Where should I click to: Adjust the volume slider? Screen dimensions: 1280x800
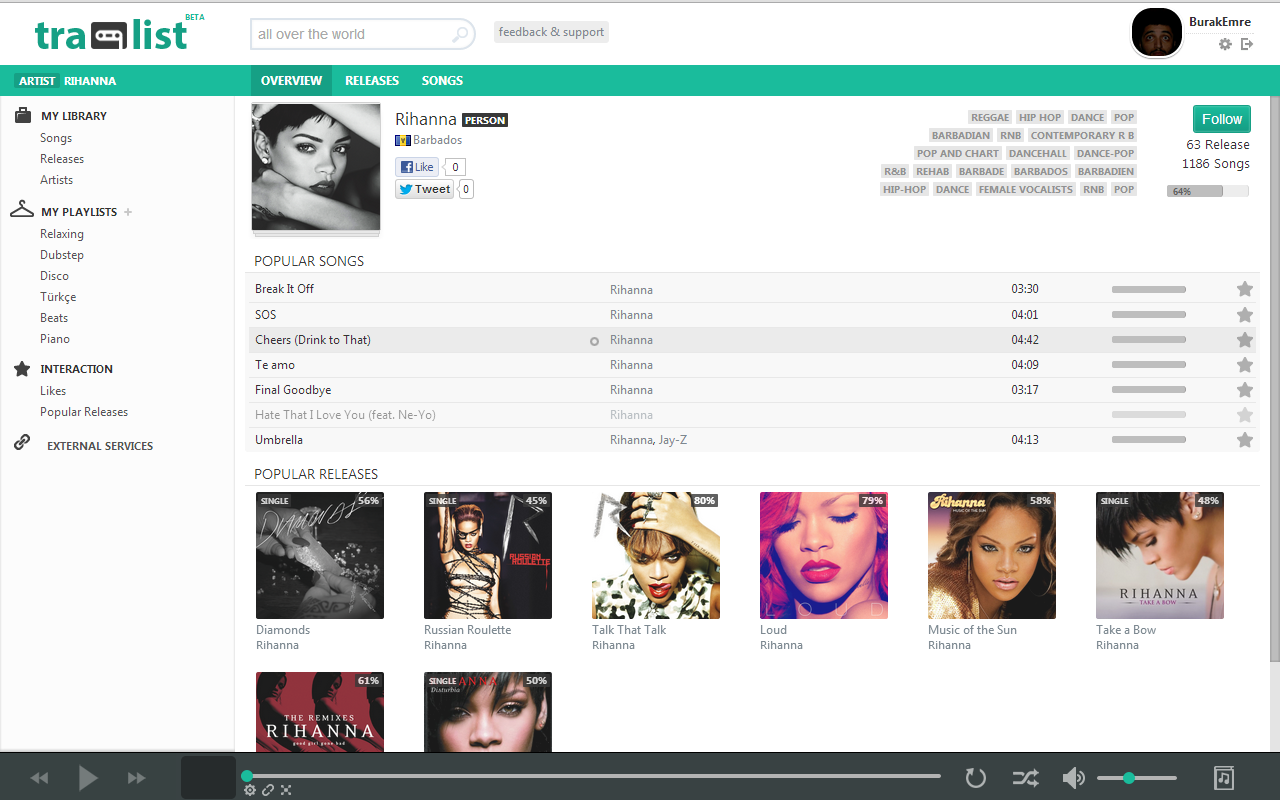pos(1137,777)
